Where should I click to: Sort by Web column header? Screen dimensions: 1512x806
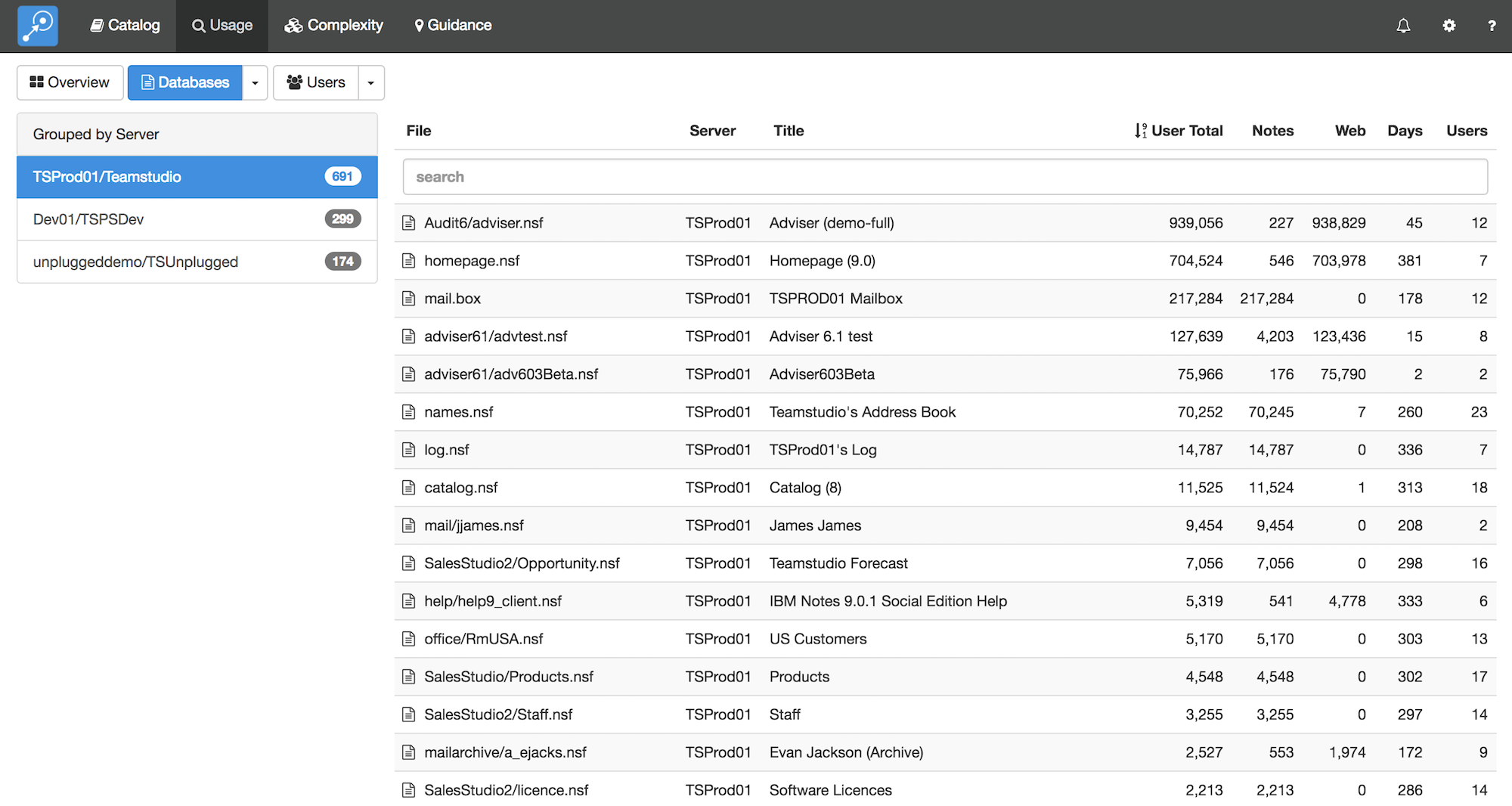click(1350, 131)
